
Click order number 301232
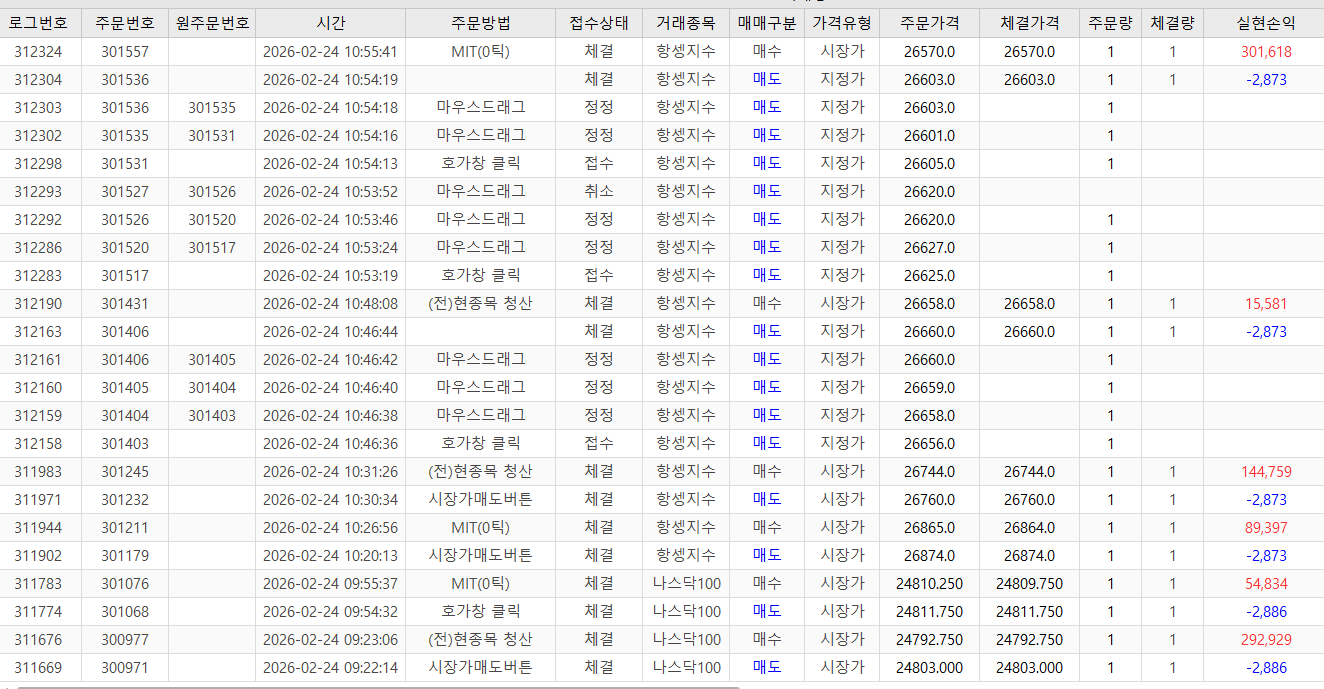[x=125, y=500]
